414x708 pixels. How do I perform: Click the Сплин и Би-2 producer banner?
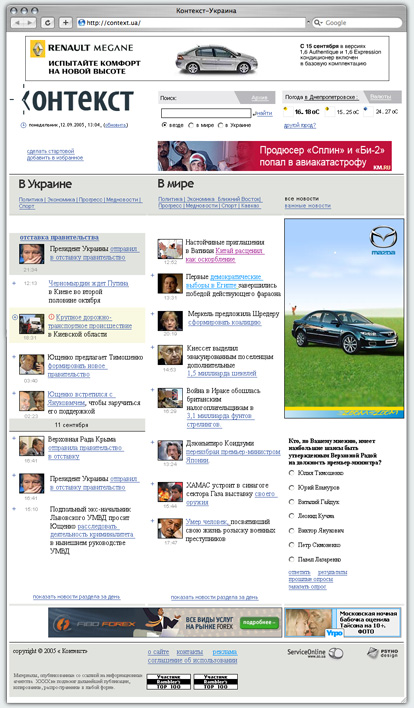(274, 156)
